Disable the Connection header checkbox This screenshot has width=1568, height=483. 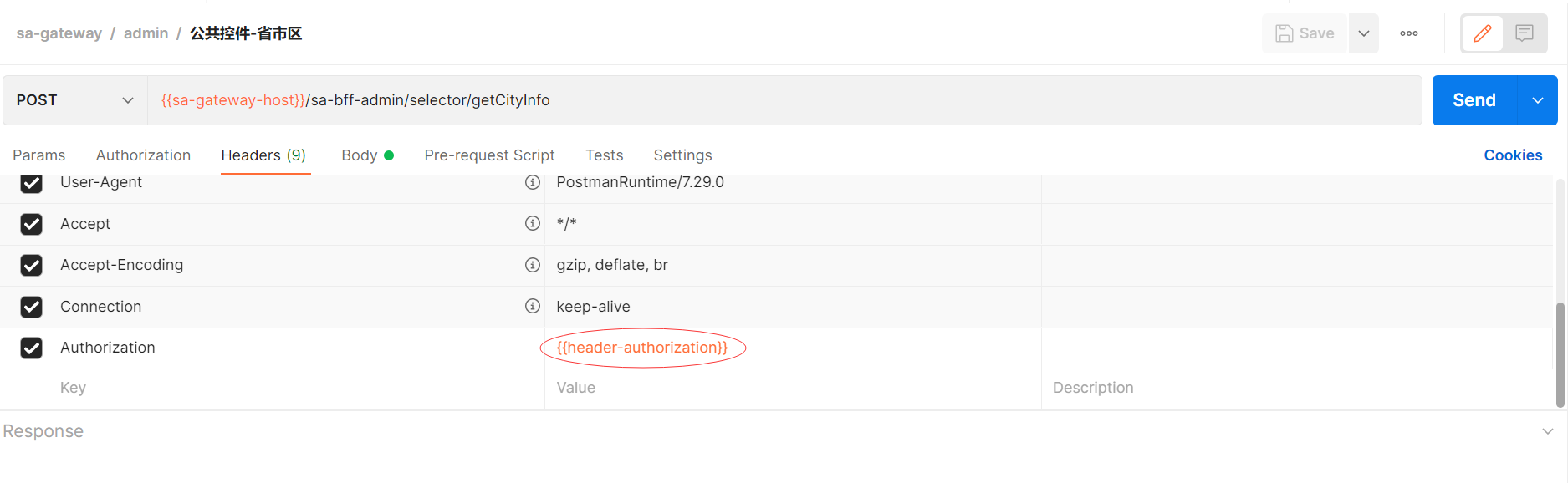[32, 307]
